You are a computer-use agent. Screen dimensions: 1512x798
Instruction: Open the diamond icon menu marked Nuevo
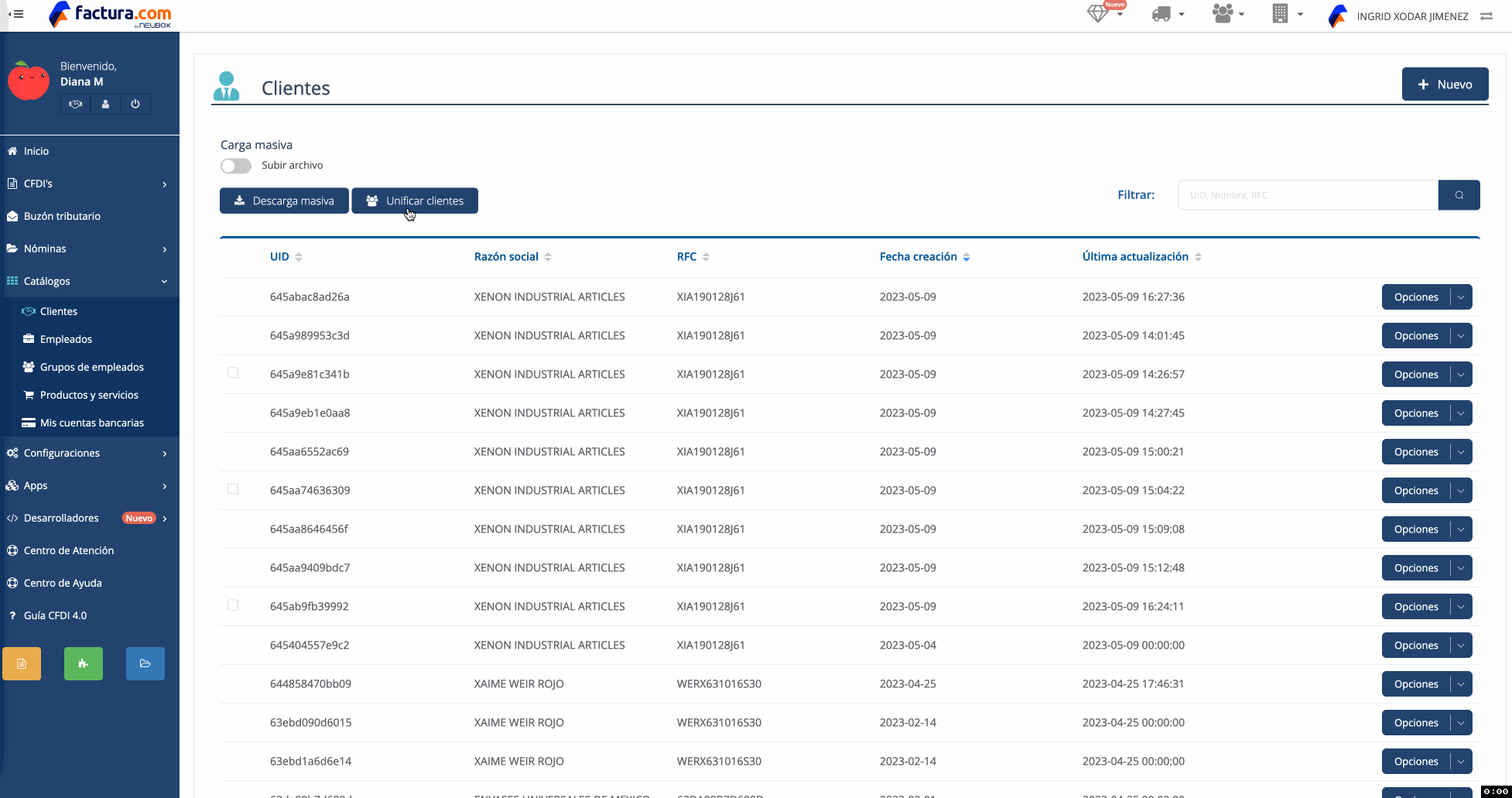(x=1105, y=13)
